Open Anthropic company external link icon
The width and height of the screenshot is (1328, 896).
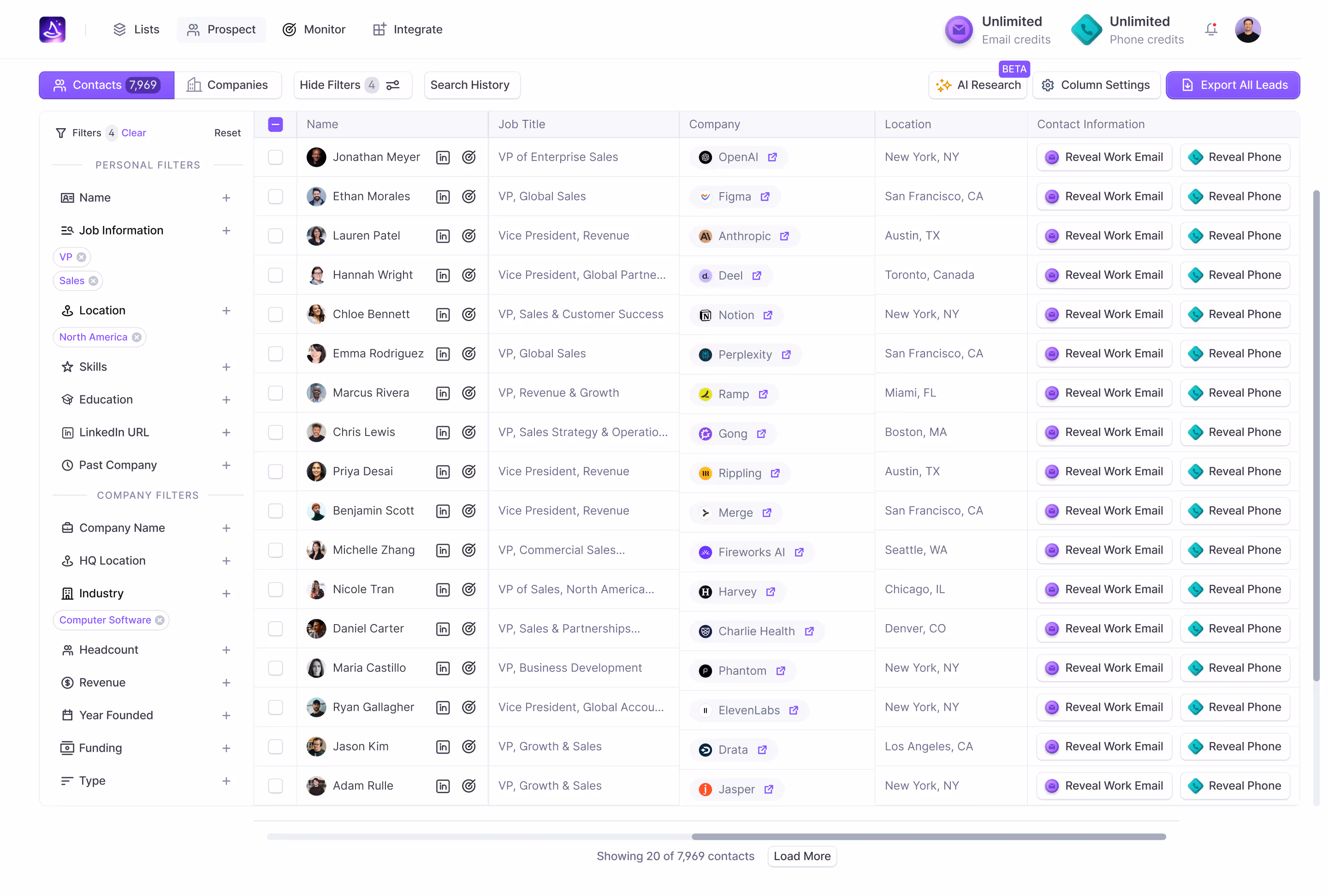tap(784, 236)
